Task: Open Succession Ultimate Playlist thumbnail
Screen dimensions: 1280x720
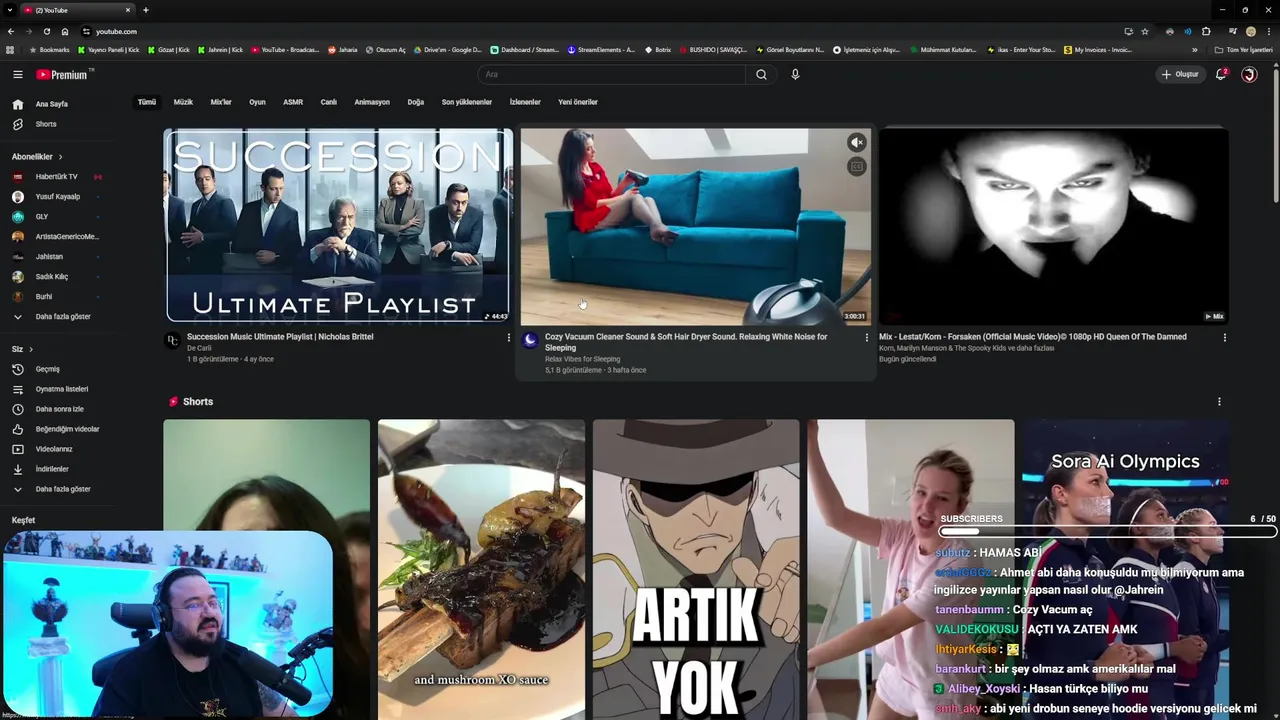Action: [x=338, y=225]
